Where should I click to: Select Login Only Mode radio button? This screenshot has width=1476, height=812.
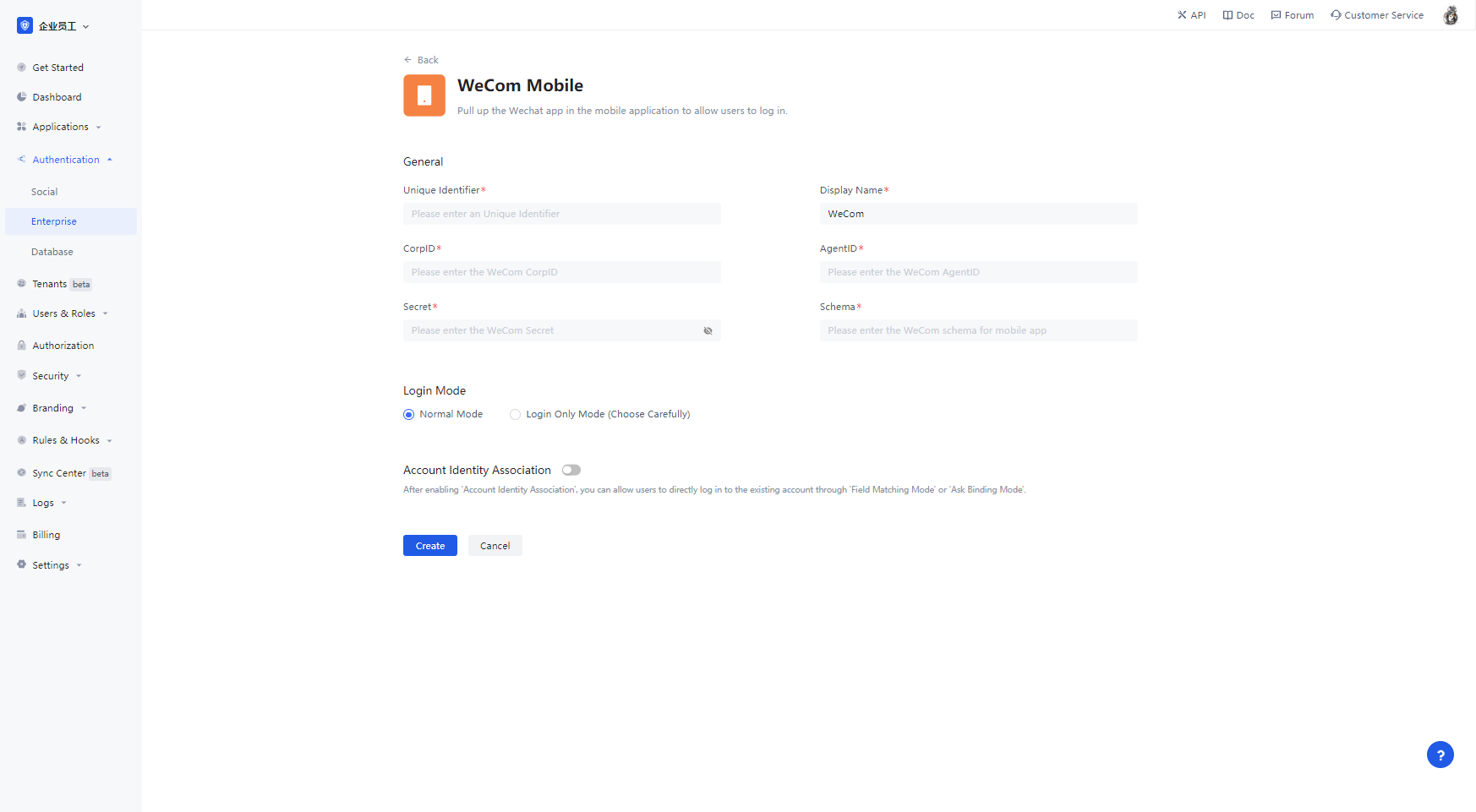(515, 414)
